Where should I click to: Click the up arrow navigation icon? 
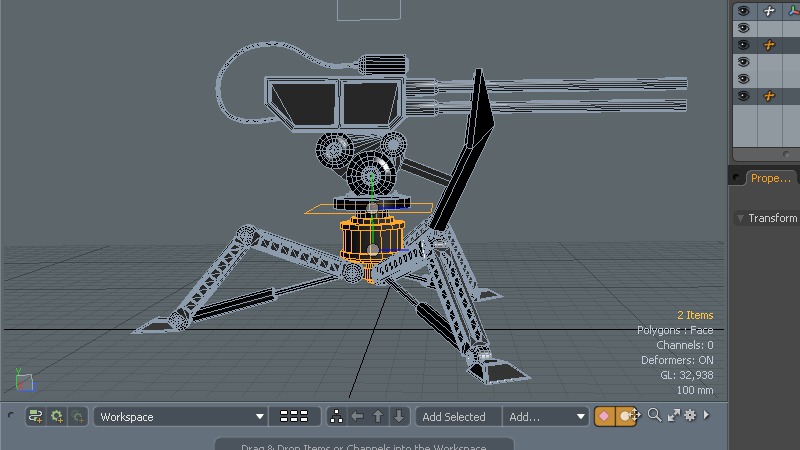point(378,416)
